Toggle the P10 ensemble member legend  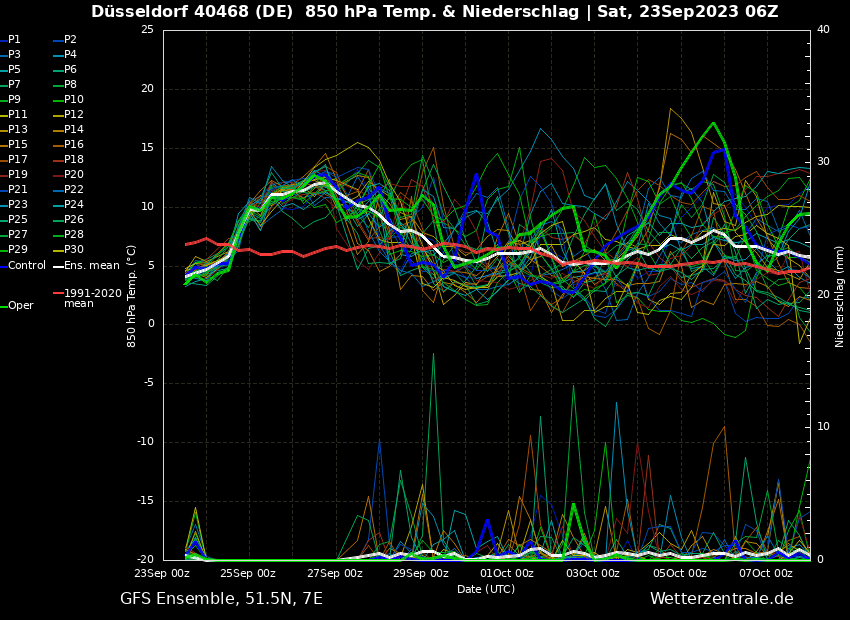[x=74, y=100]
